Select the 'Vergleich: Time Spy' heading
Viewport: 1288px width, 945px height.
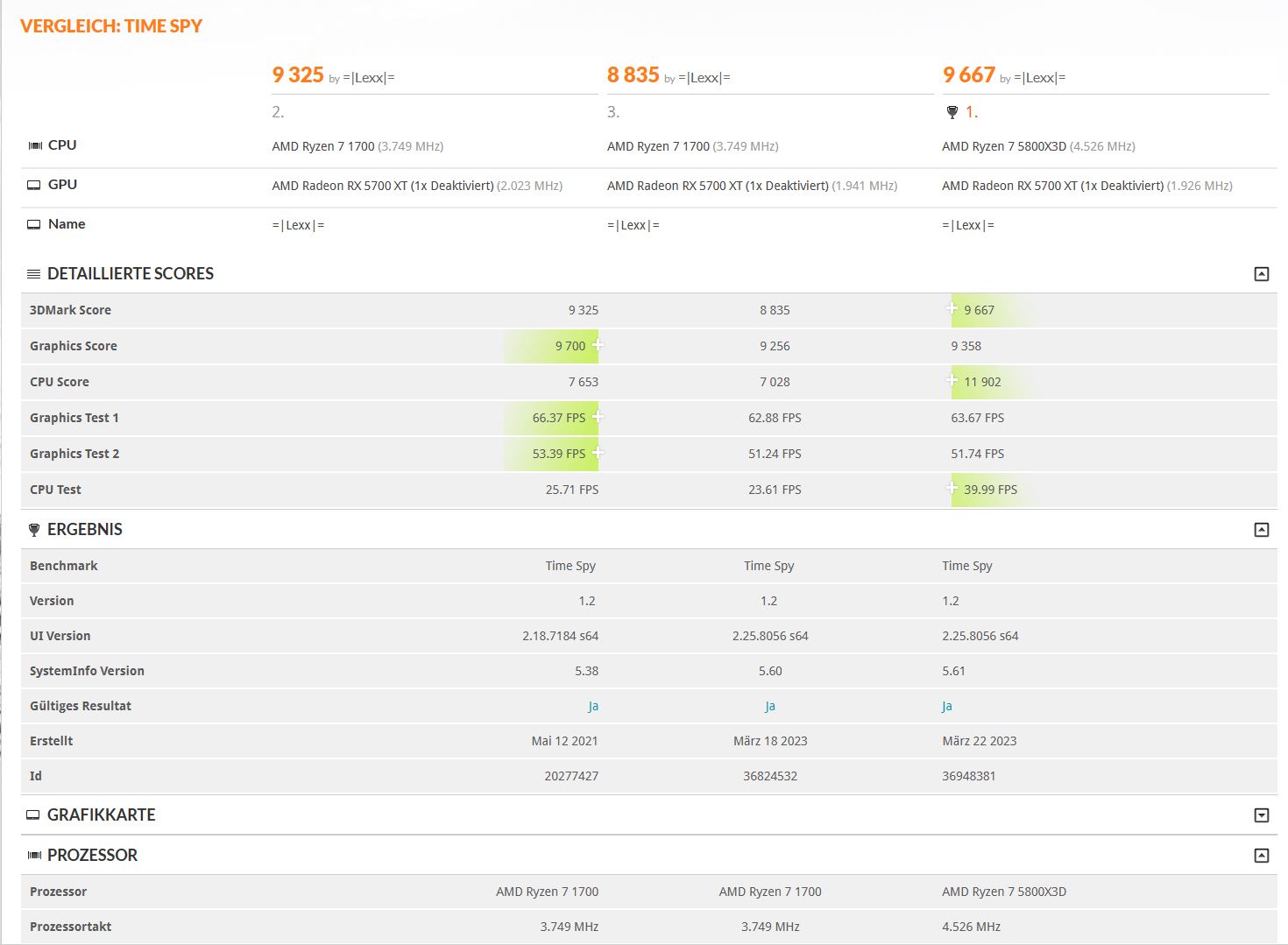click(111, 26)
